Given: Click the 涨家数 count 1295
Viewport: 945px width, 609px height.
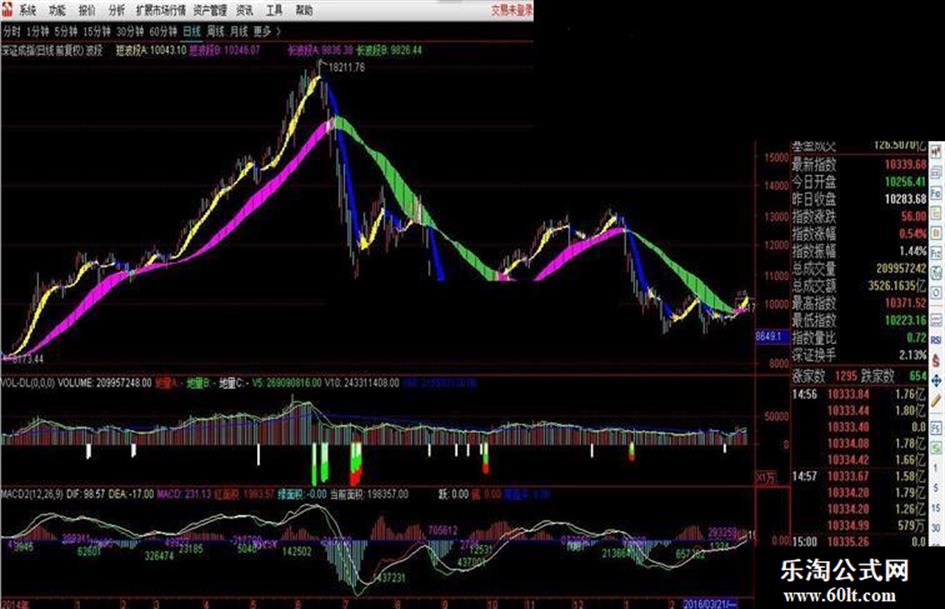Looking at the screenshot, I should (x=846, y=376).
